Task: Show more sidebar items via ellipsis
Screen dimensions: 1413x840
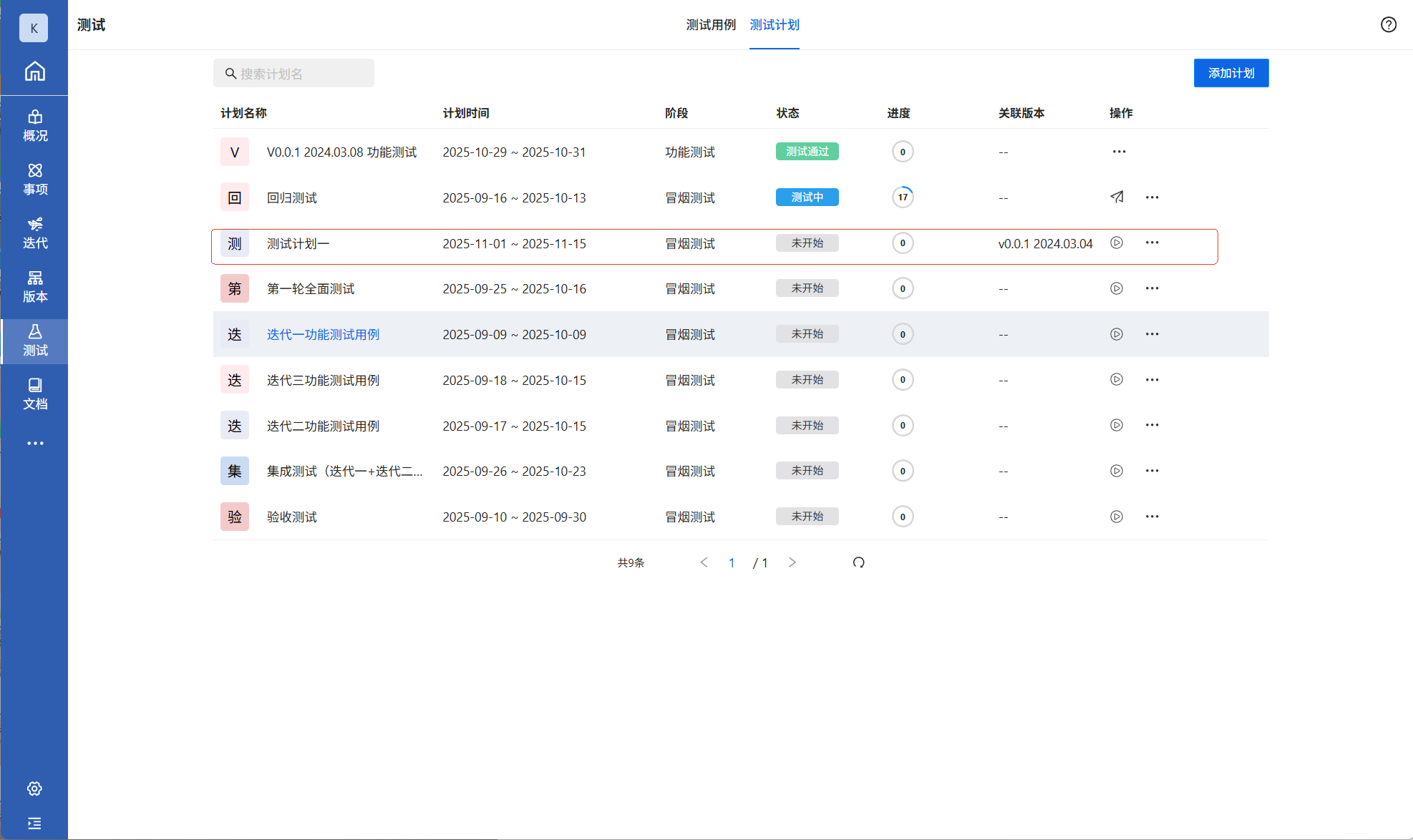Action: point(34,444)
